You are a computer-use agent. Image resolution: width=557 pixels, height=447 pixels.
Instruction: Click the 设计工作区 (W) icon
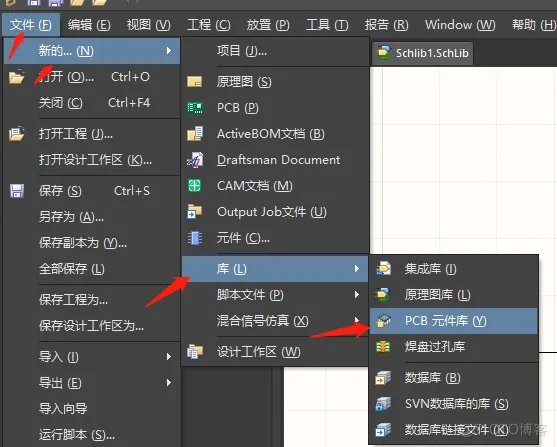point(195,352)
